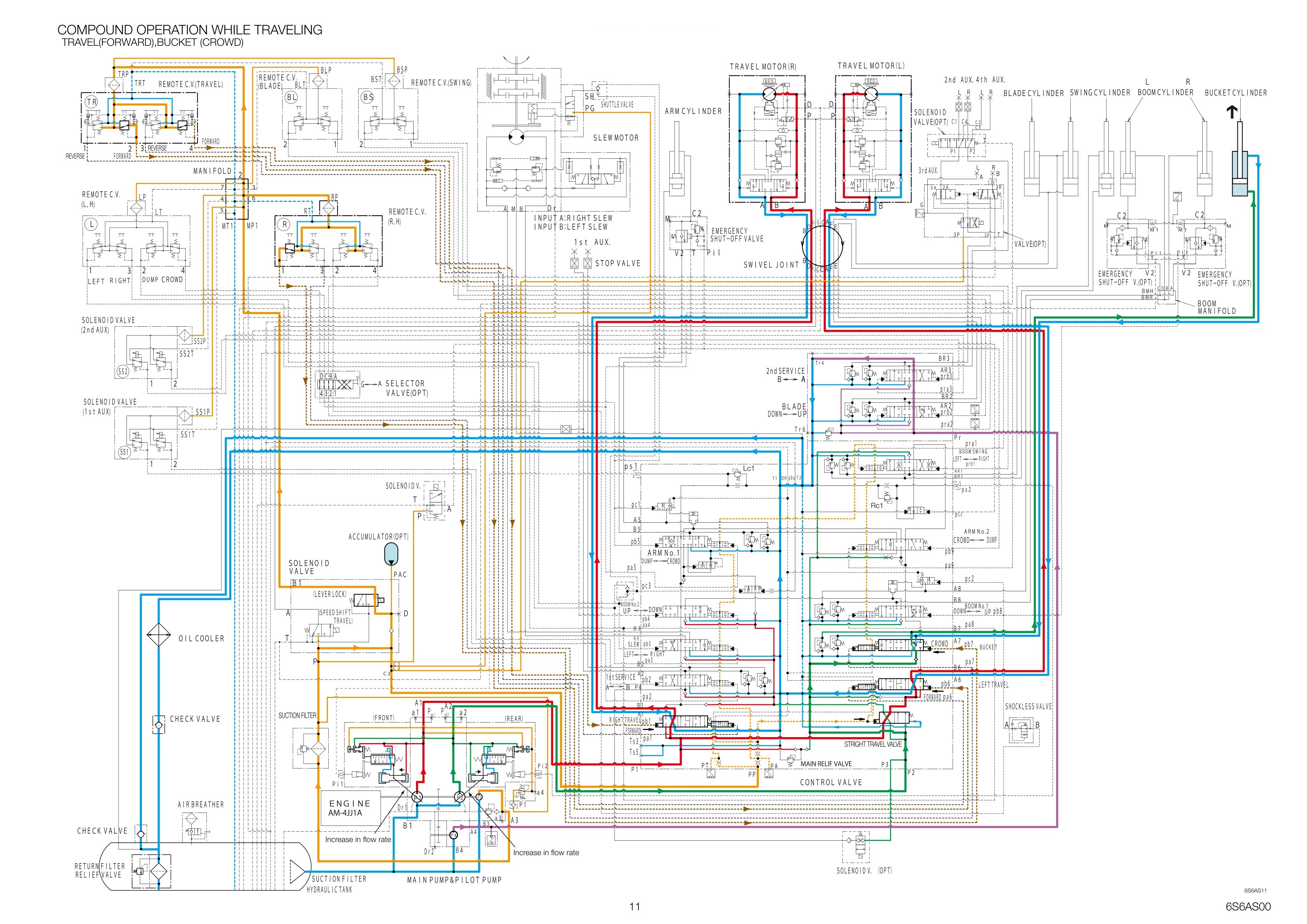The height and width of the screenshot is (924, 1307).
Task: Select the 'SHUTTLE VALVE' label
Action: (617, 105)
